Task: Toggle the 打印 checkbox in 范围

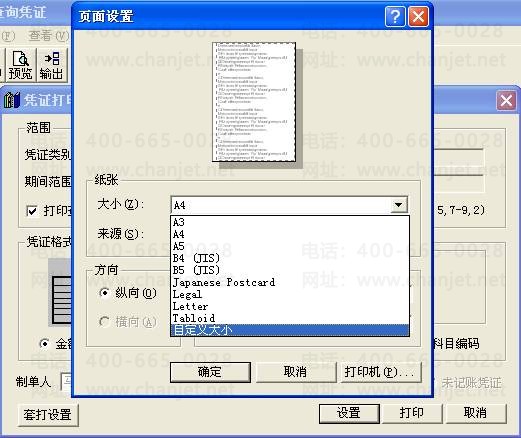Action: pyautogui.click(x=32, y=211)
